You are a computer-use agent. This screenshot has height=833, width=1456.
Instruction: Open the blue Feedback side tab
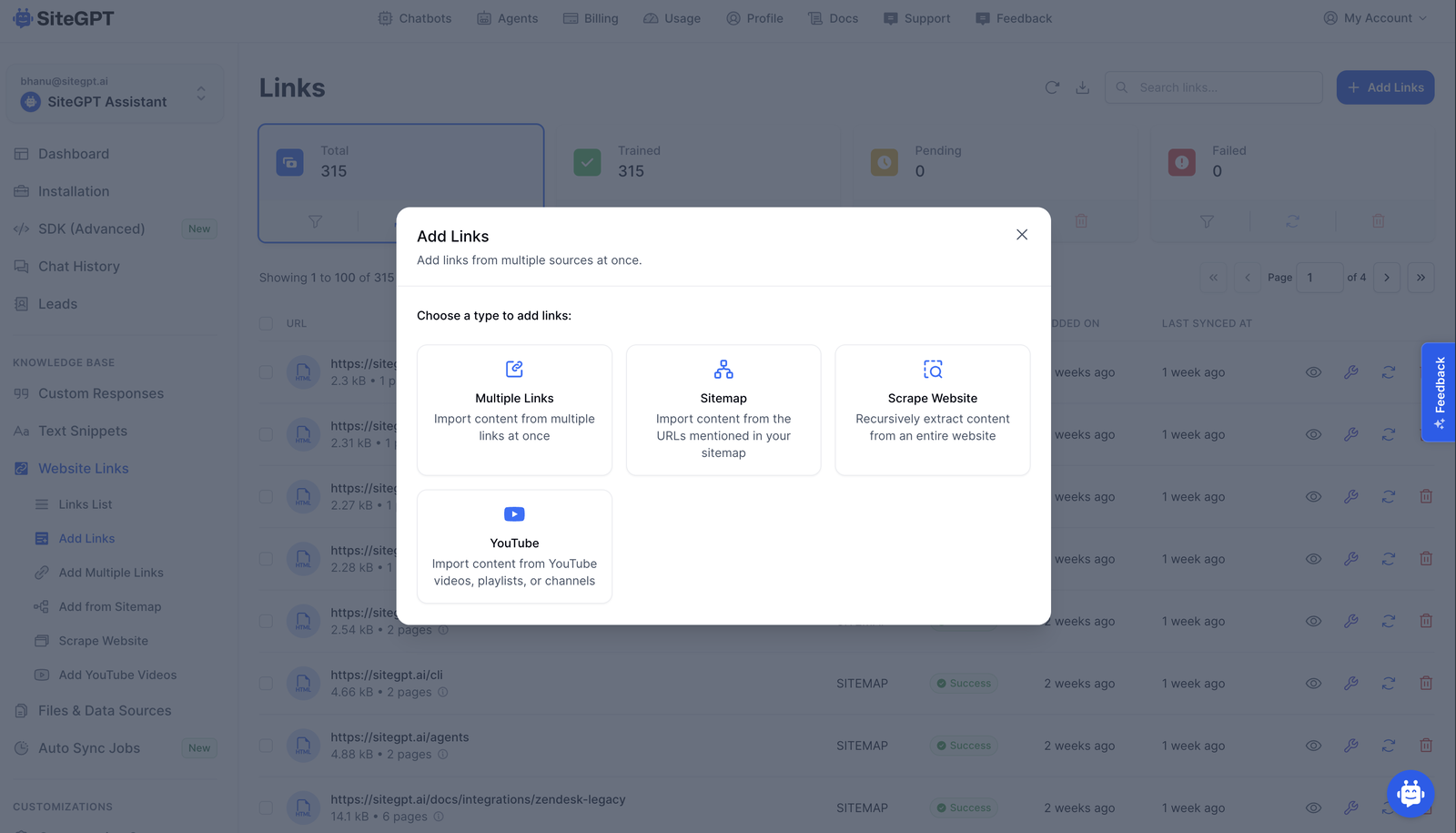click(1439, 392)
